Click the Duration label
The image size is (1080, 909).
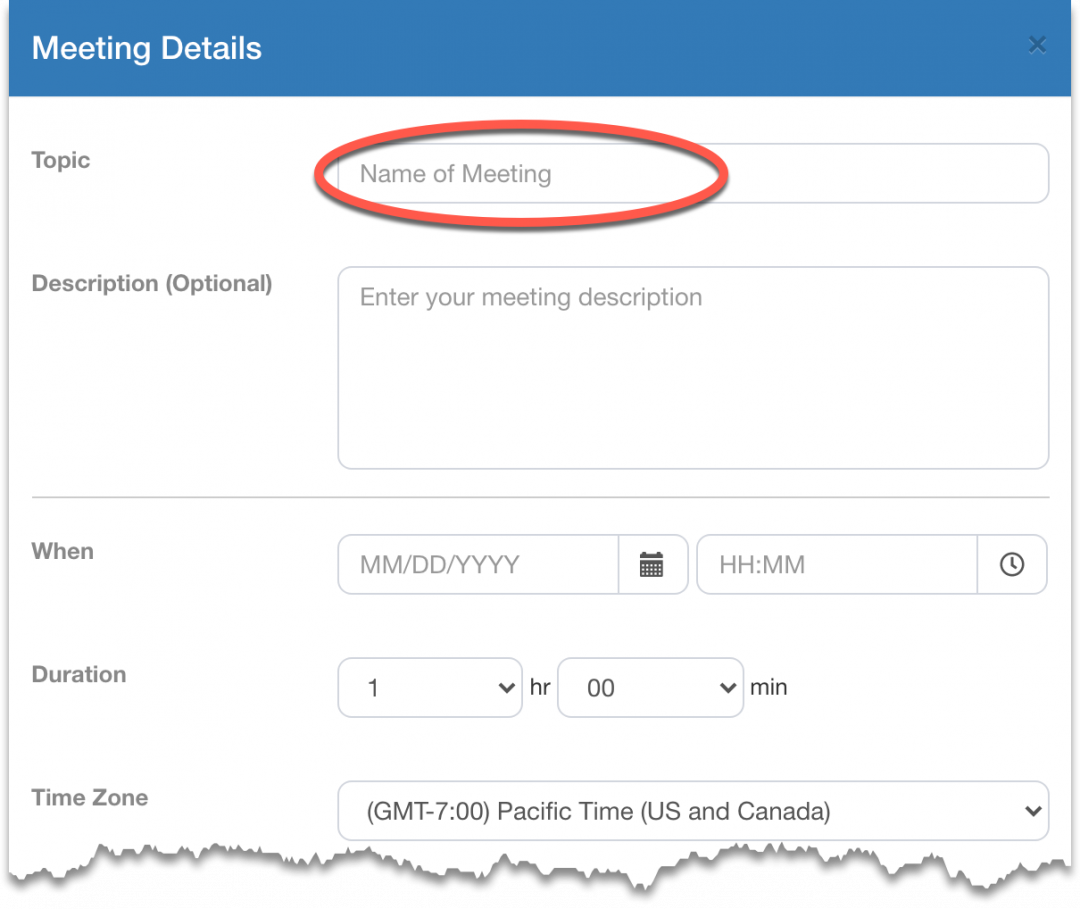coord(79,675)
